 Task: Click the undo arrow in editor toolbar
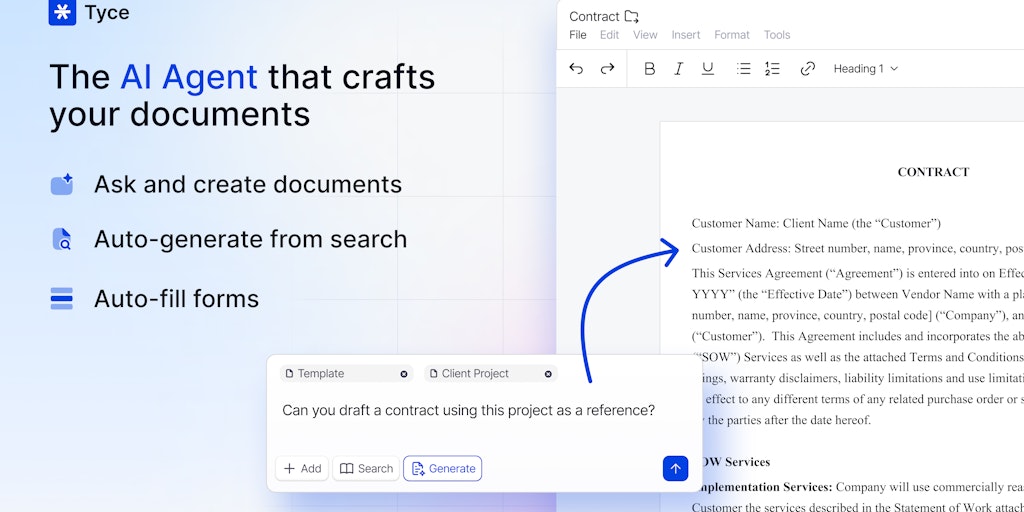point(576,69)
